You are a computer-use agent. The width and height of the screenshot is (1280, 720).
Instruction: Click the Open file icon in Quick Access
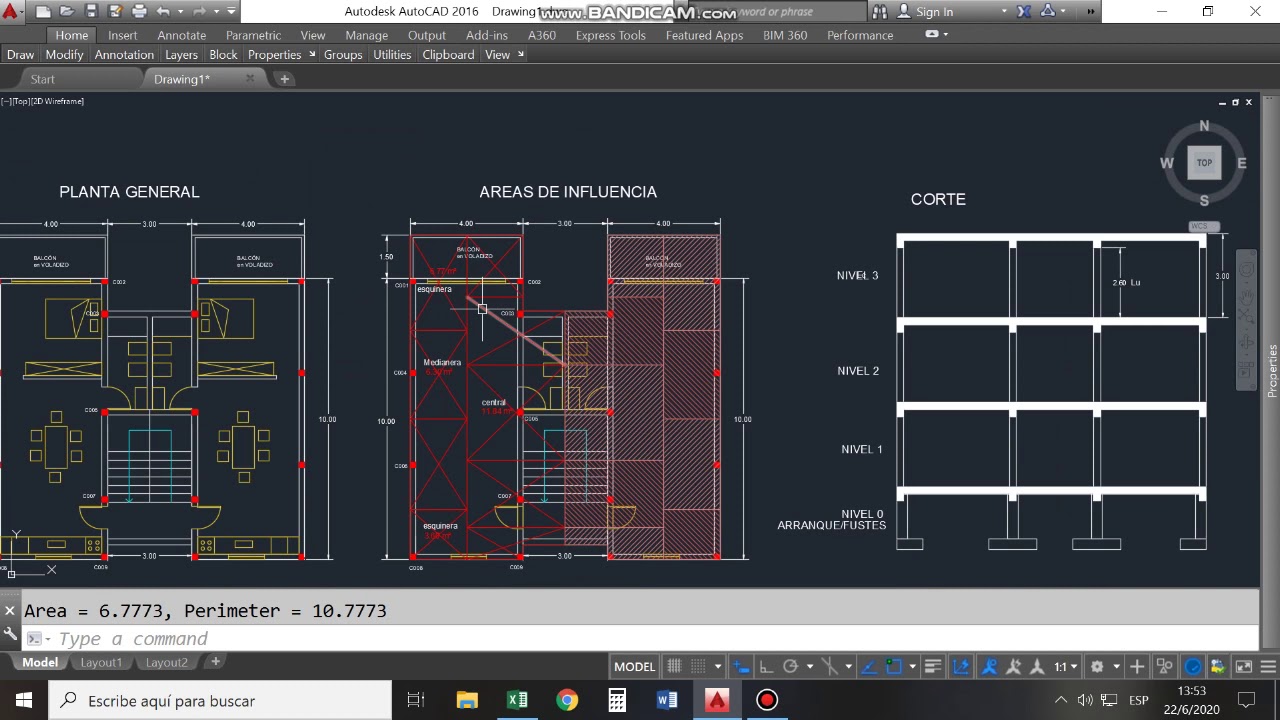[x=67, y=12]
